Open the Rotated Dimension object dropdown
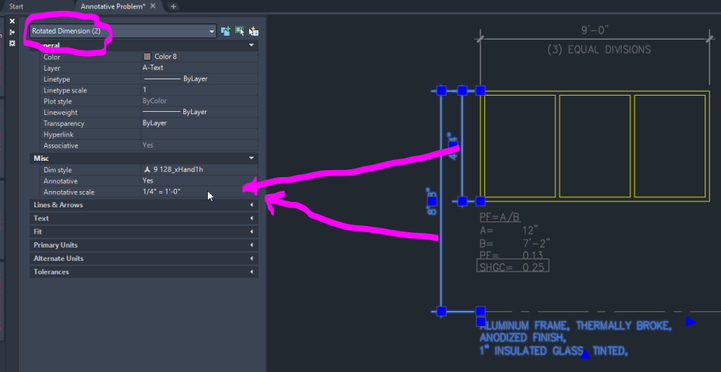This screenshot has width=721, height=372. point(123,31)
